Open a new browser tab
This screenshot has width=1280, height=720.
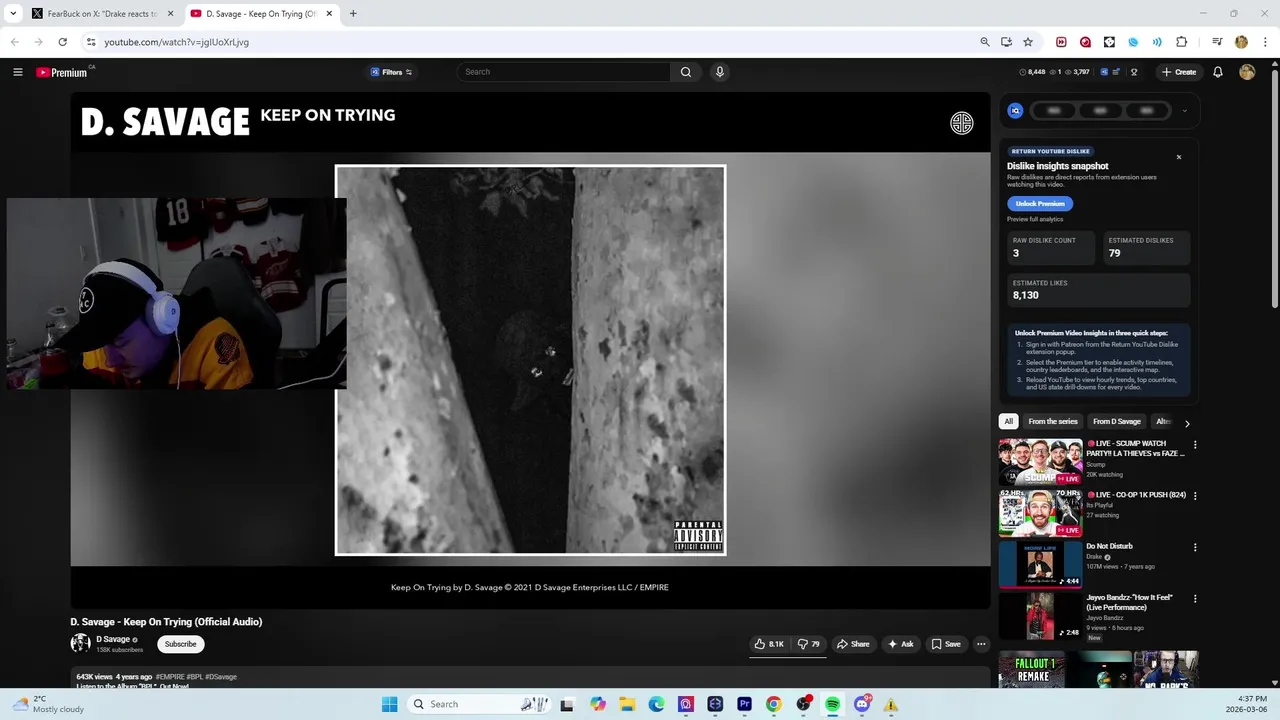coord(353,14)
